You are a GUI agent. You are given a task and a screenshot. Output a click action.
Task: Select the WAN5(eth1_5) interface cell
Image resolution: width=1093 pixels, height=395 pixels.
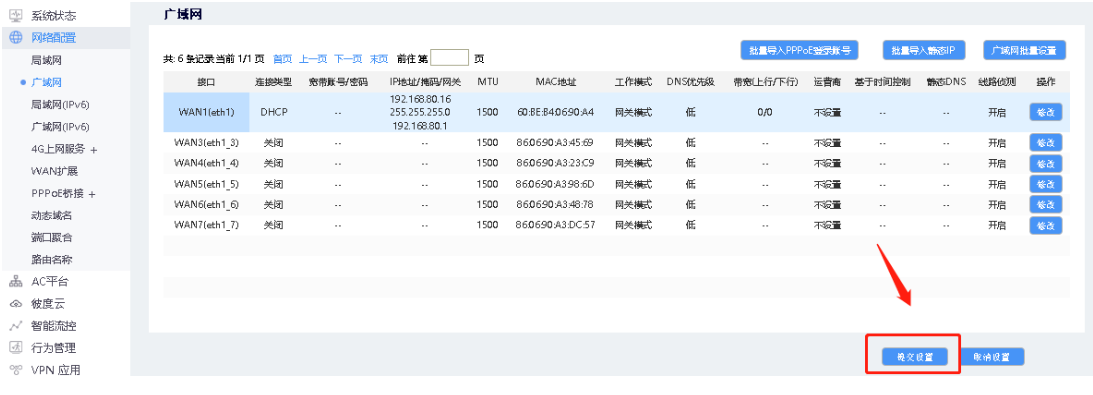(206, 184)
